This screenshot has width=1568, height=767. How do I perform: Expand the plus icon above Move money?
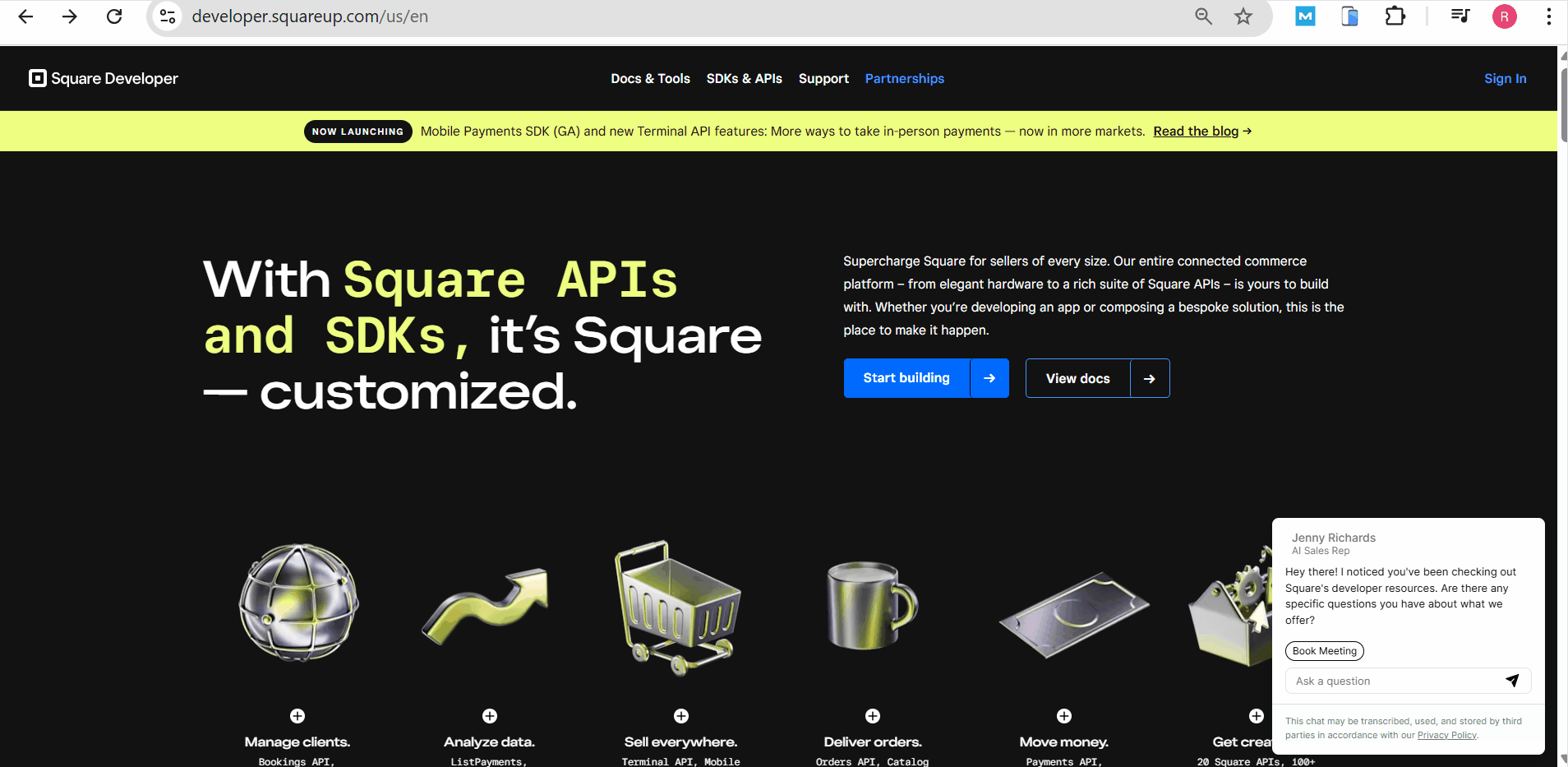click(x=1064, y=716)
